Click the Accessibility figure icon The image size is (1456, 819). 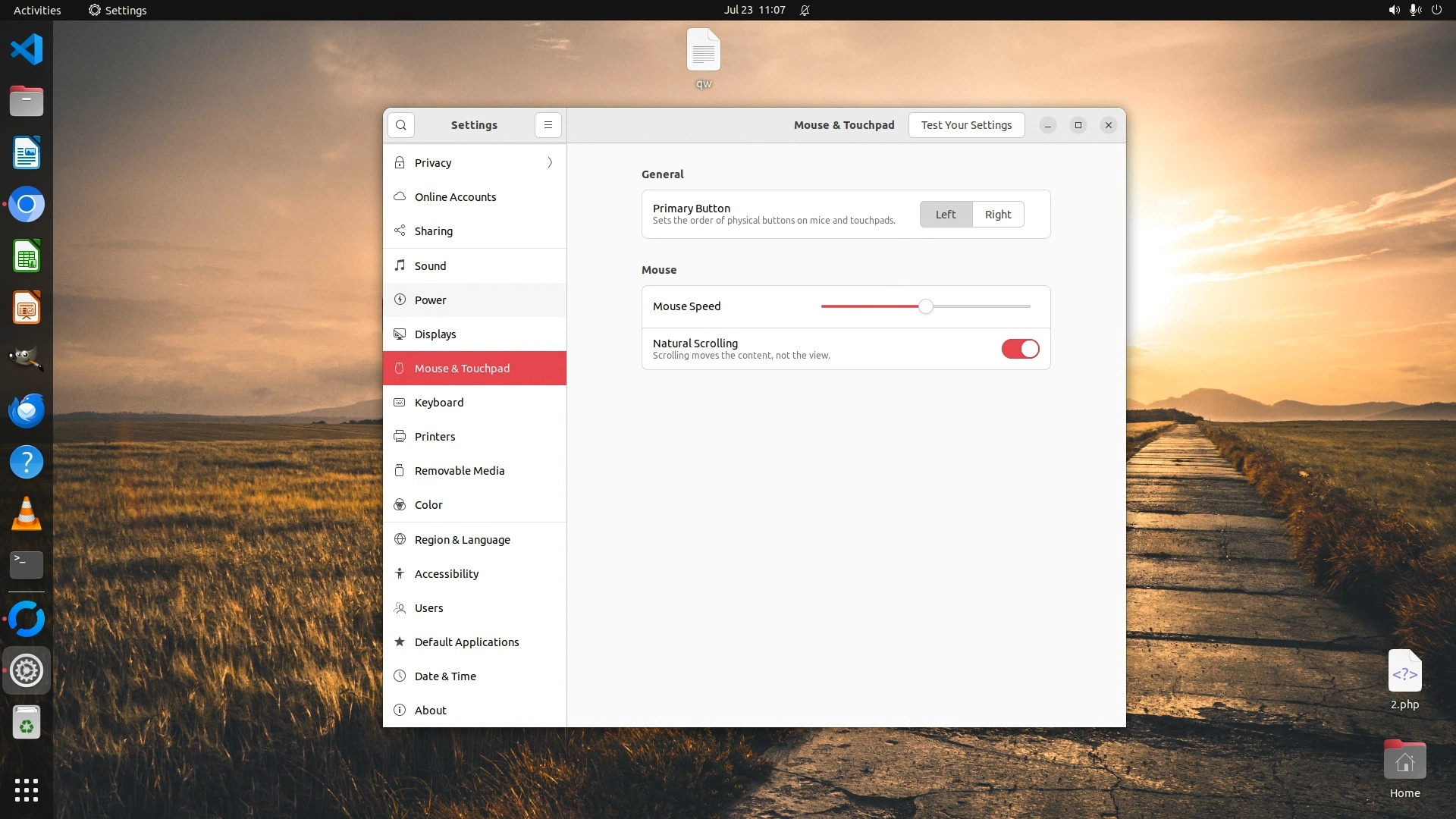400,573
